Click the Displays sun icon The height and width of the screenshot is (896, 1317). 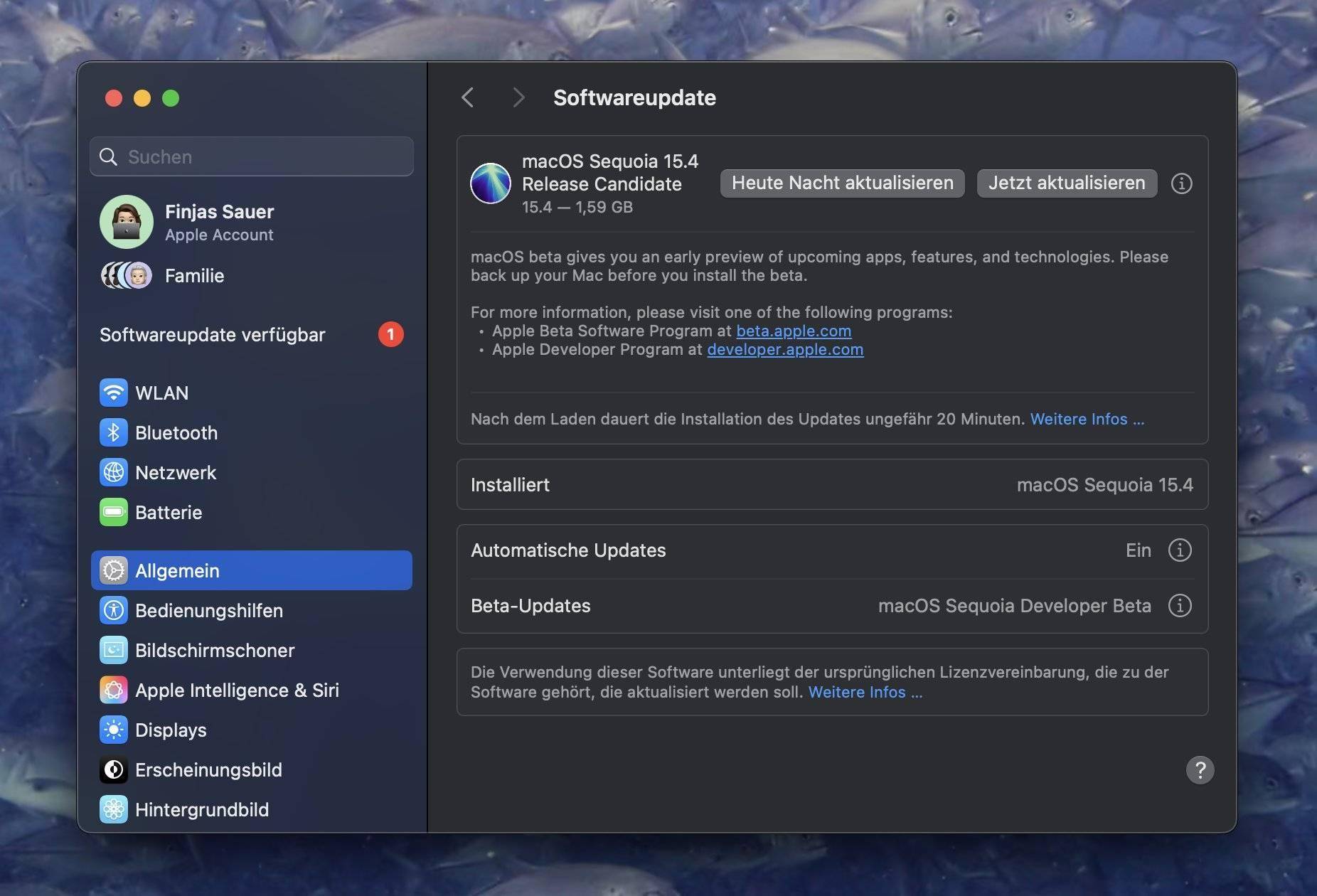pos(114,730)
